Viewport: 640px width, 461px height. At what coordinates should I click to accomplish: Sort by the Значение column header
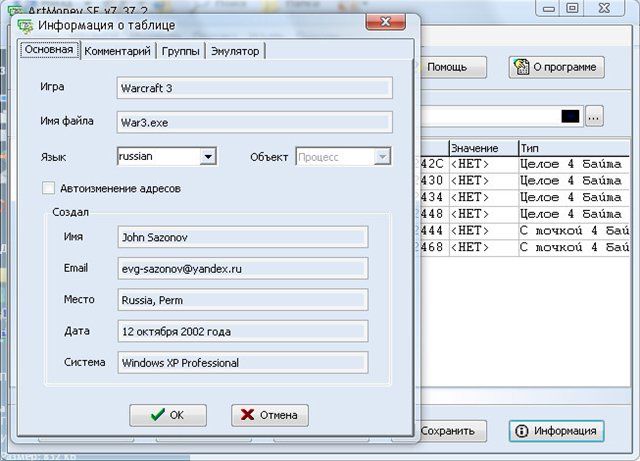click(484, 148)
